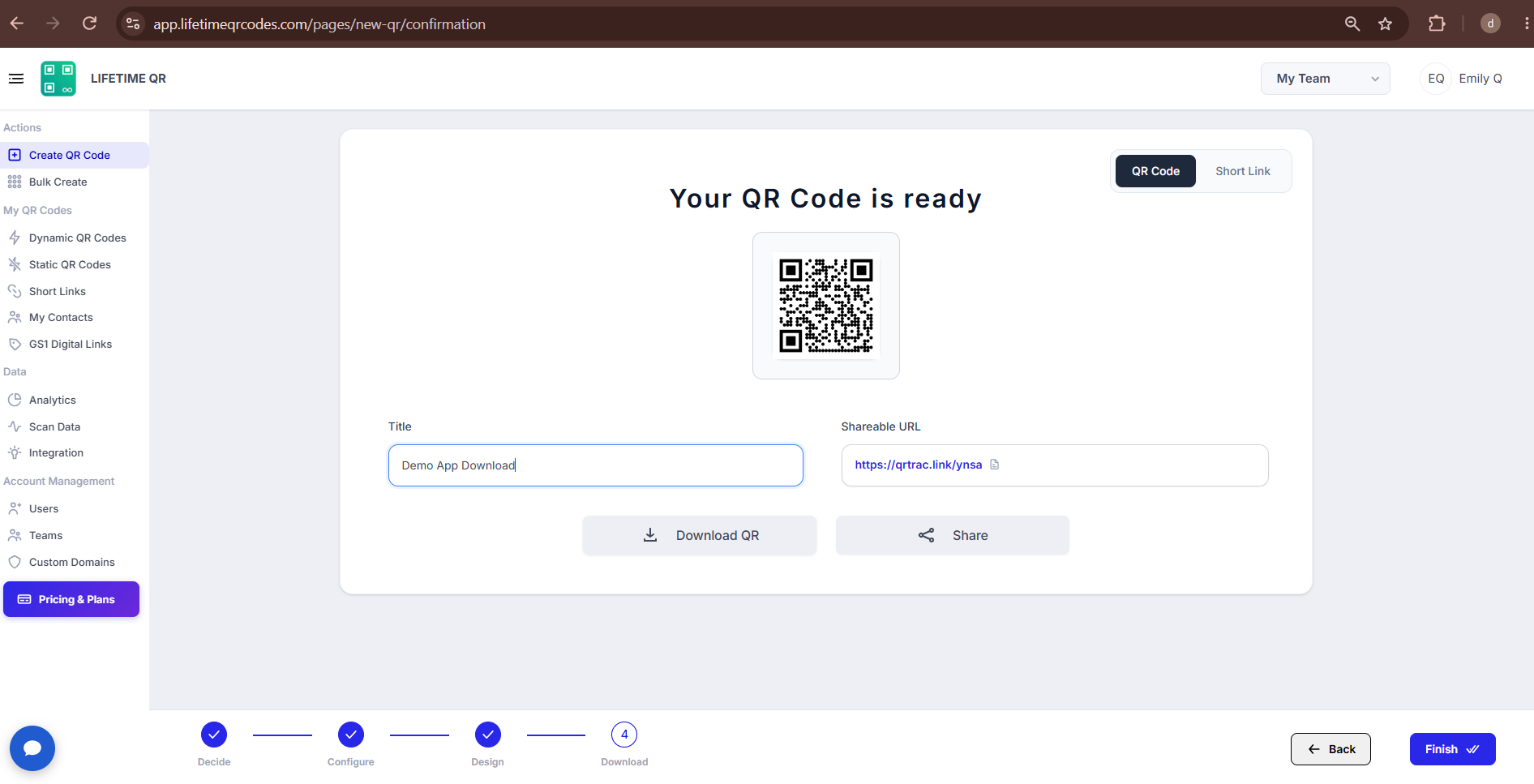The image size is (1534, 784).
Task: Open Chrome profile avatar
Action: (x=1490, y=24)
